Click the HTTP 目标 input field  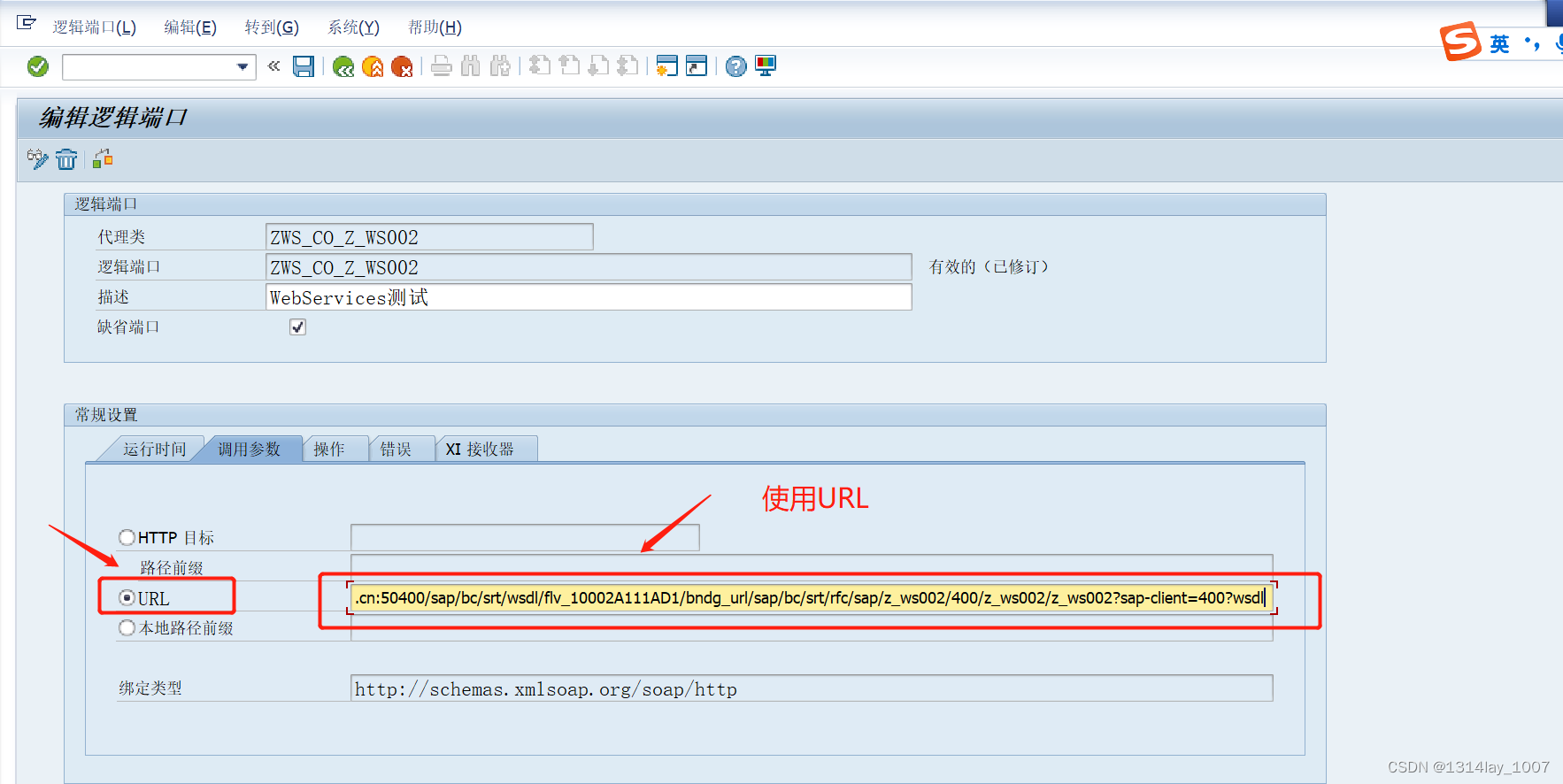point(525,537)
